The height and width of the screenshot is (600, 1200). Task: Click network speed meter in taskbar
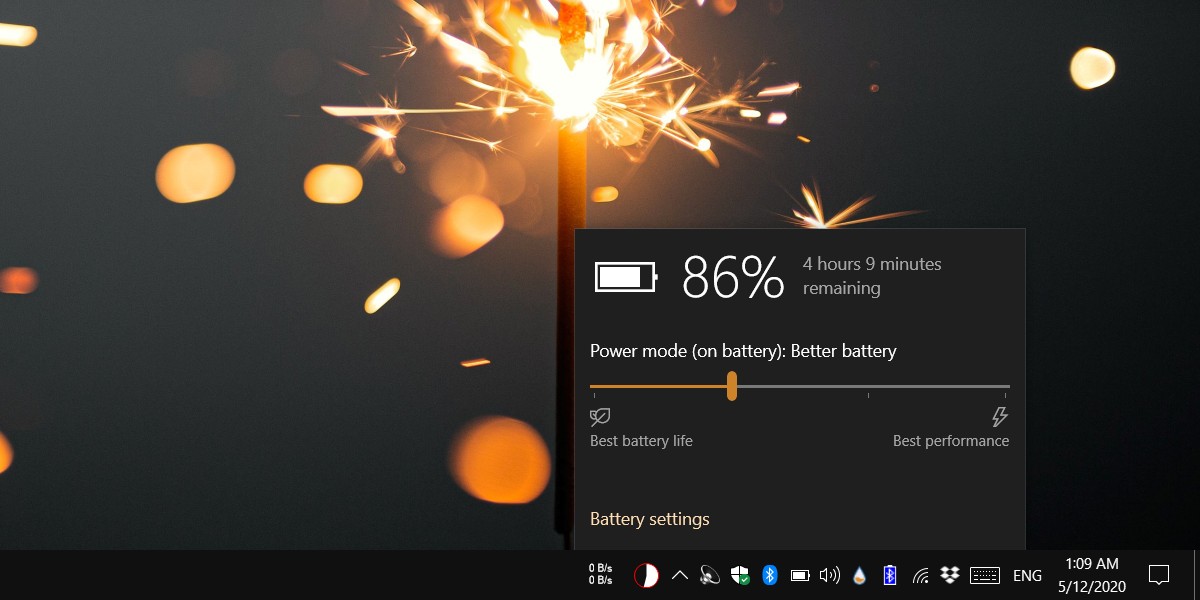(601, 574)
